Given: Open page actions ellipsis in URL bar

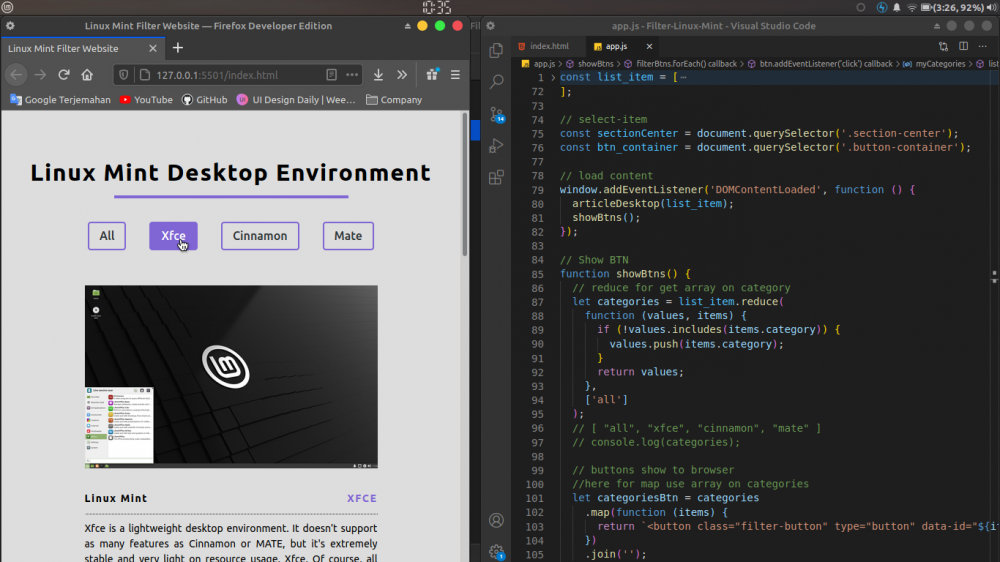Looking at the screenshot, I should [x=352, y=75].
